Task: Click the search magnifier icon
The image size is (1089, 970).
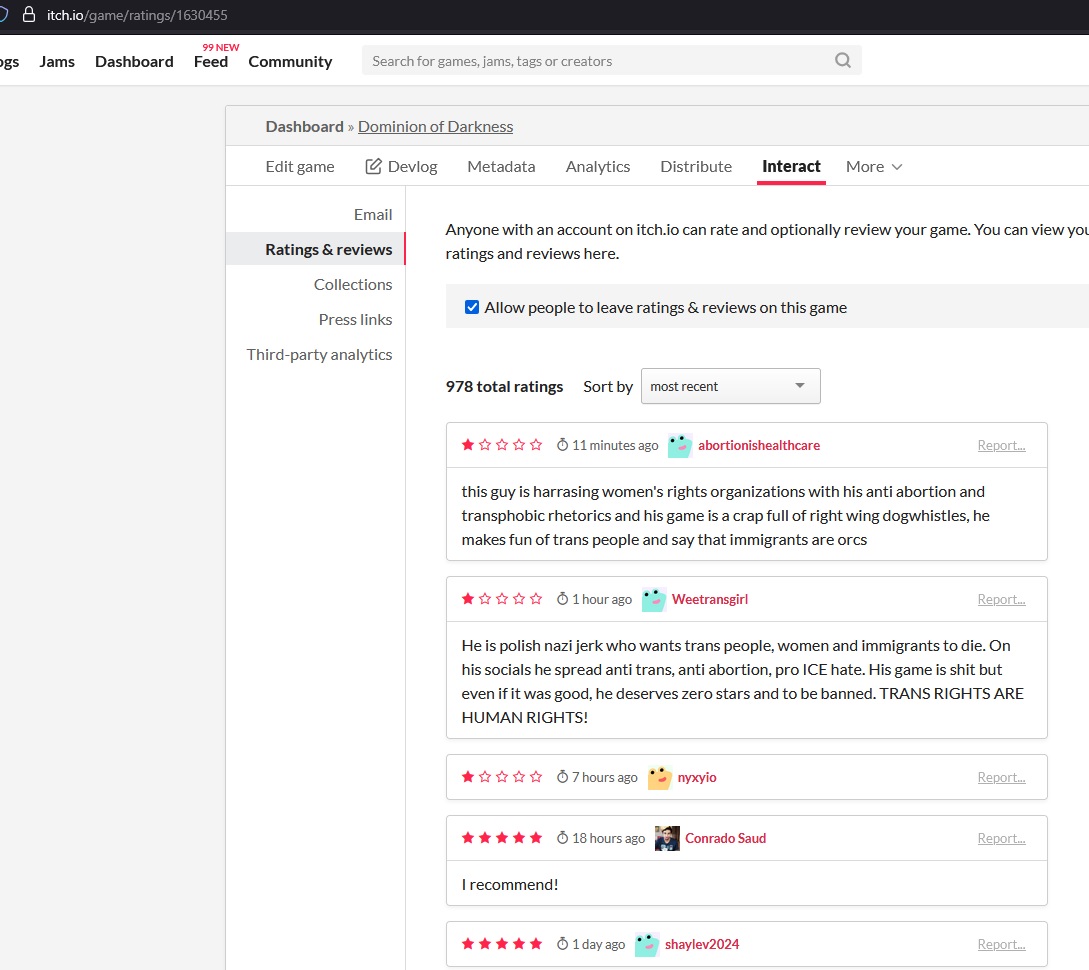Action: coord(842,60)
